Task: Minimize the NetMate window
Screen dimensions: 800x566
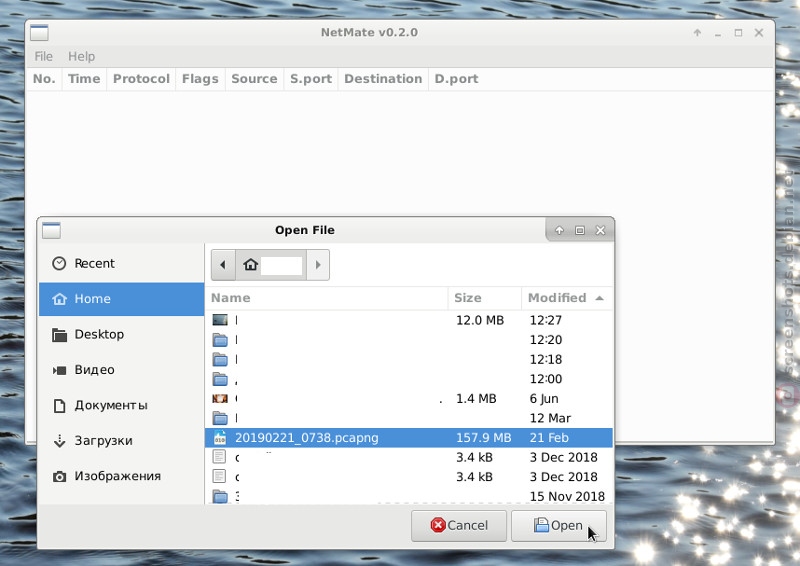Action: (718, 33)
